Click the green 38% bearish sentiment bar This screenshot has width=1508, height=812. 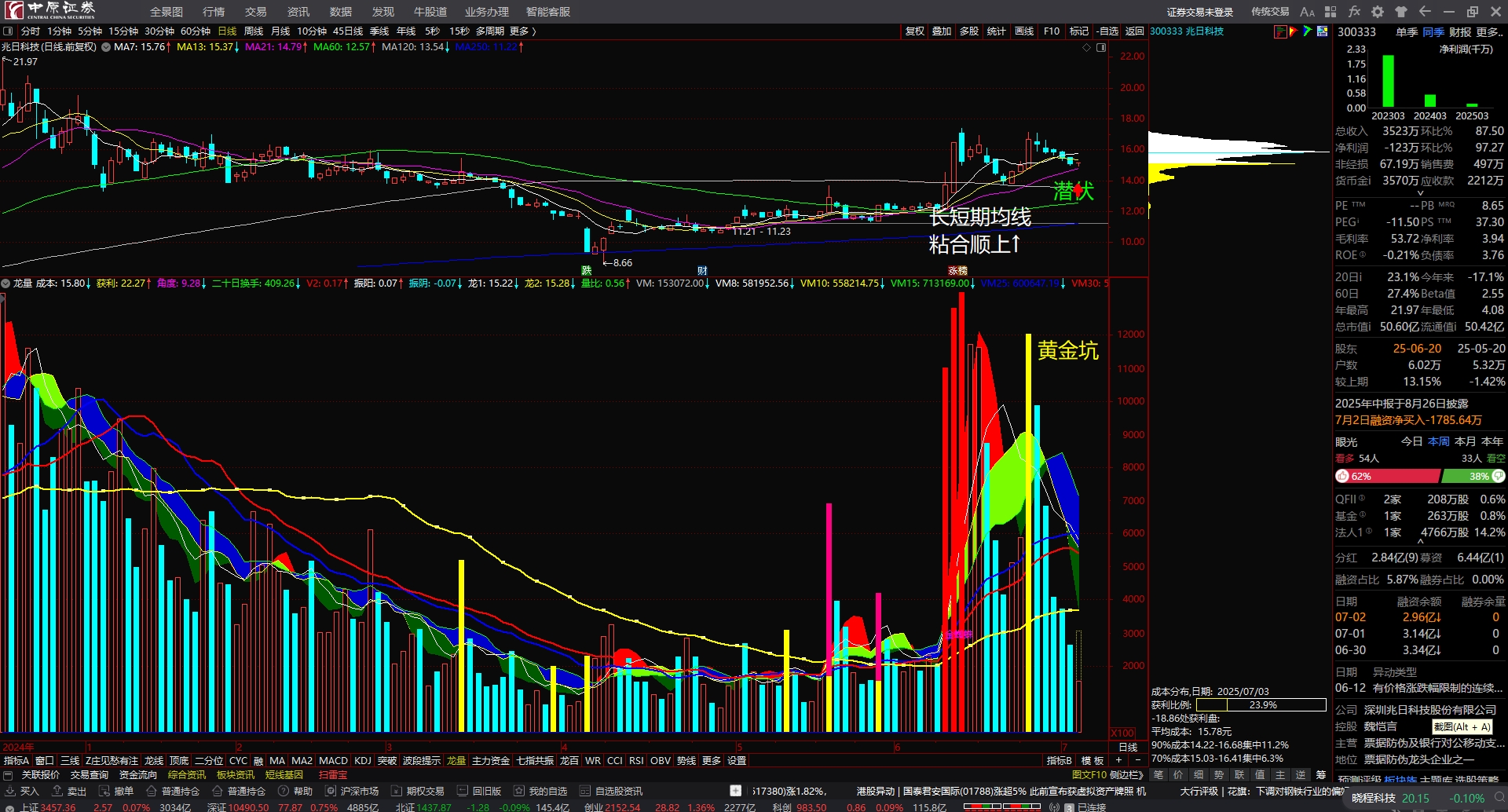click(1474, 476)
